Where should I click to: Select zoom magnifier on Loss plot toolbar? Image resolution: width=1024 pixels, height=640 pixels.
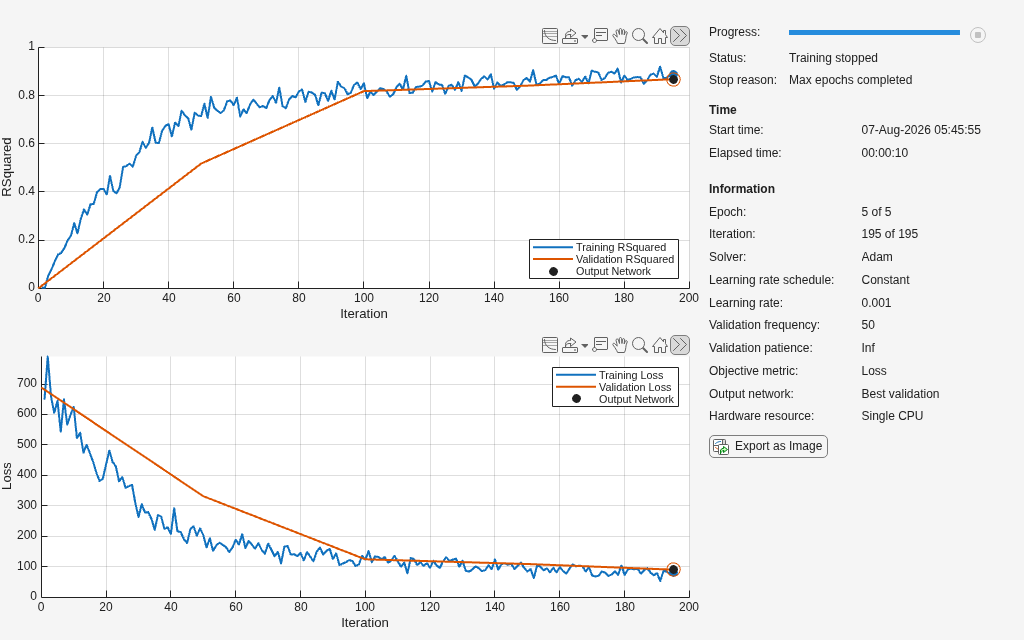coord(640,345)
